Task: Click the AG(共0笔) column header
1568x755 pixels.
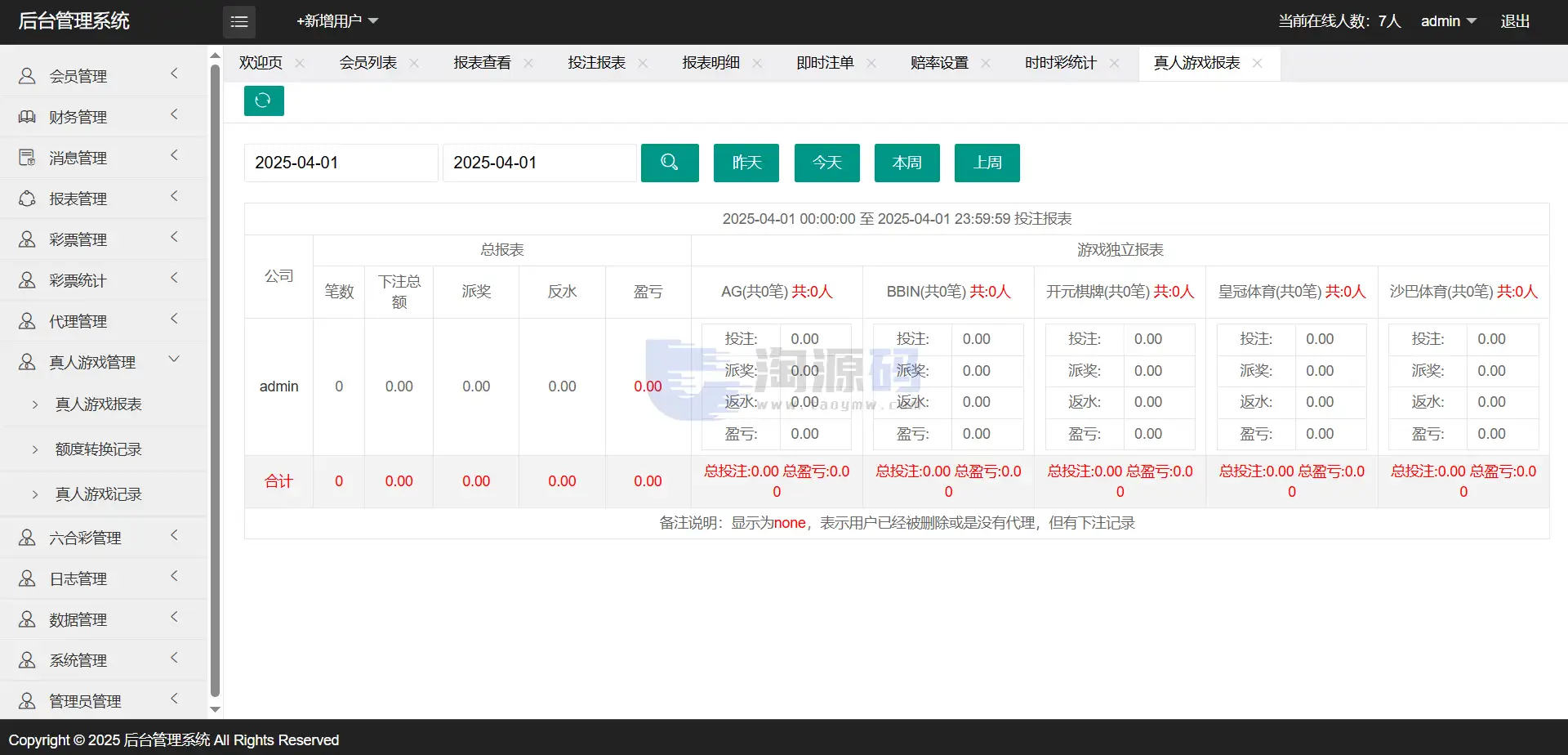Action: pos(777,292)
